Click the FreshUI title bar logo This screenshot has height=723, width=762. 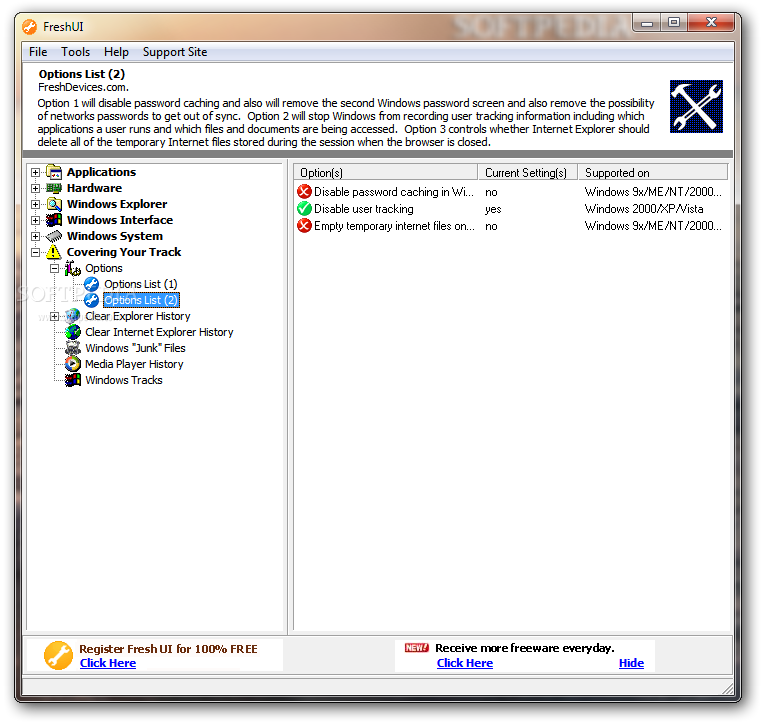[x=30, y=27]
